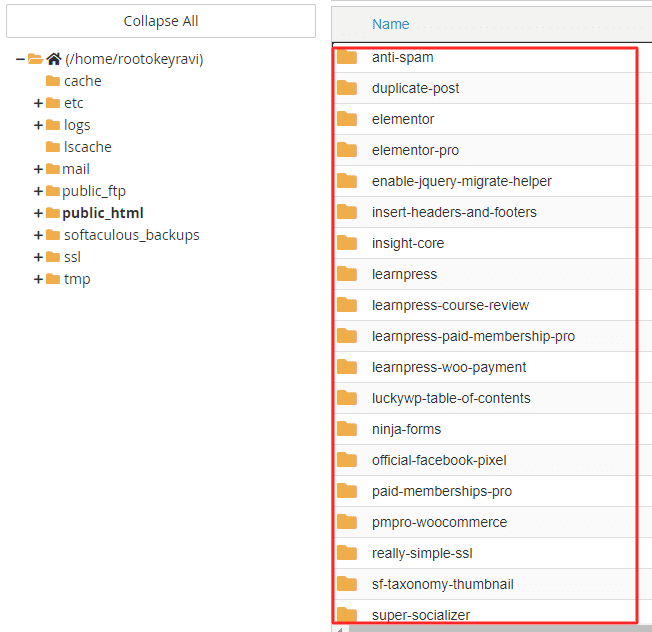Click the luckywp-table-of-contents folder icon
Image resolution: width=652 pixels, height=632 pixels.
pos(347,398)
